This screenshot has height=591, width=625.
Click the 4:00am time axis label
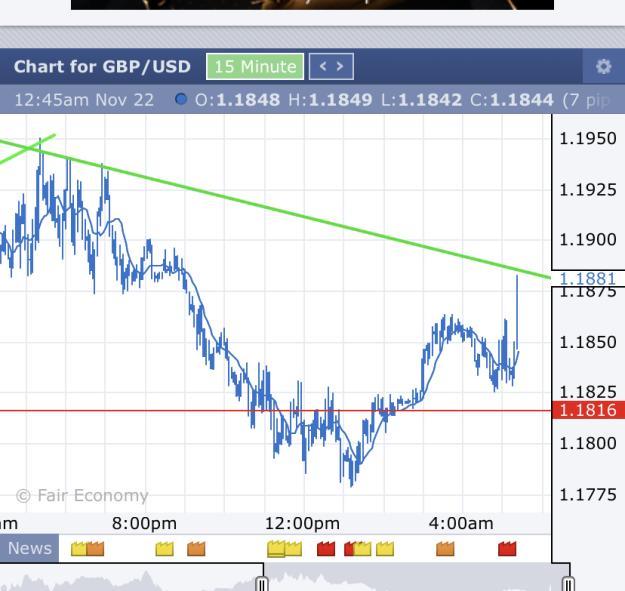[461, 524]
